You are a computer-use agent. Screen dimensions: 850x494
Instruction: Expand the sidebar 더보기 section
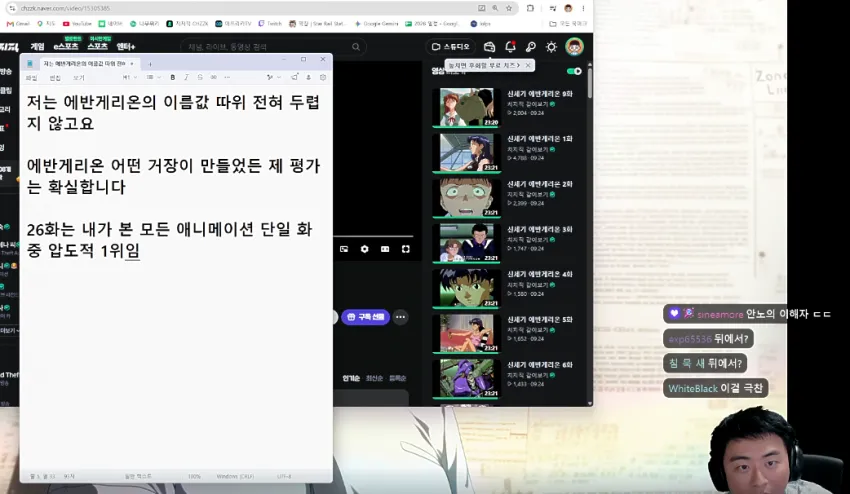coord(9,331)
